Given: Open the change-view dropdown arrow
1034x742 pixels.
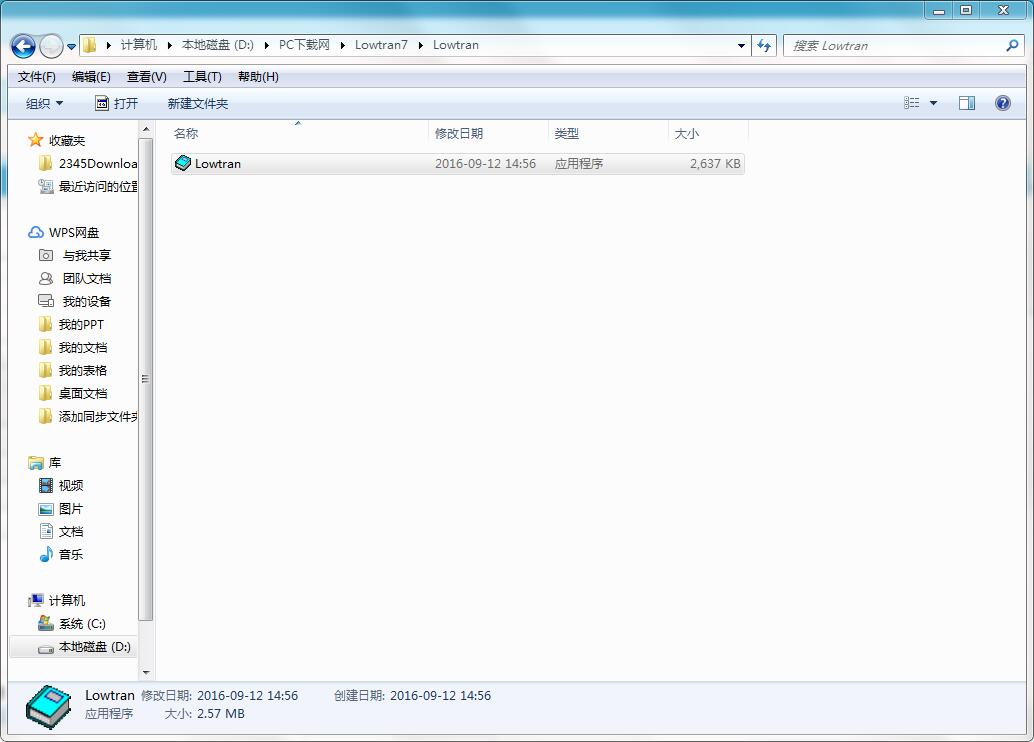Looking at the screenshot, I should [933, 102].
